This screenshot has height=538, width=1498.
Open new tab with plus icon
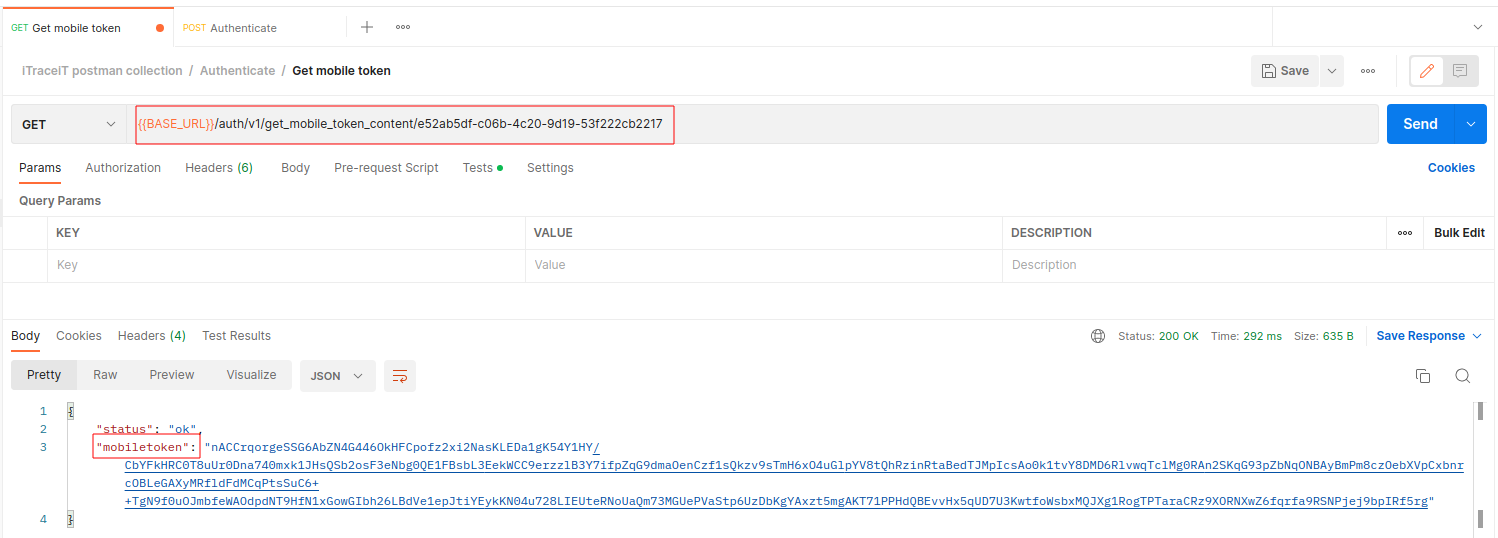click(367, 27)
